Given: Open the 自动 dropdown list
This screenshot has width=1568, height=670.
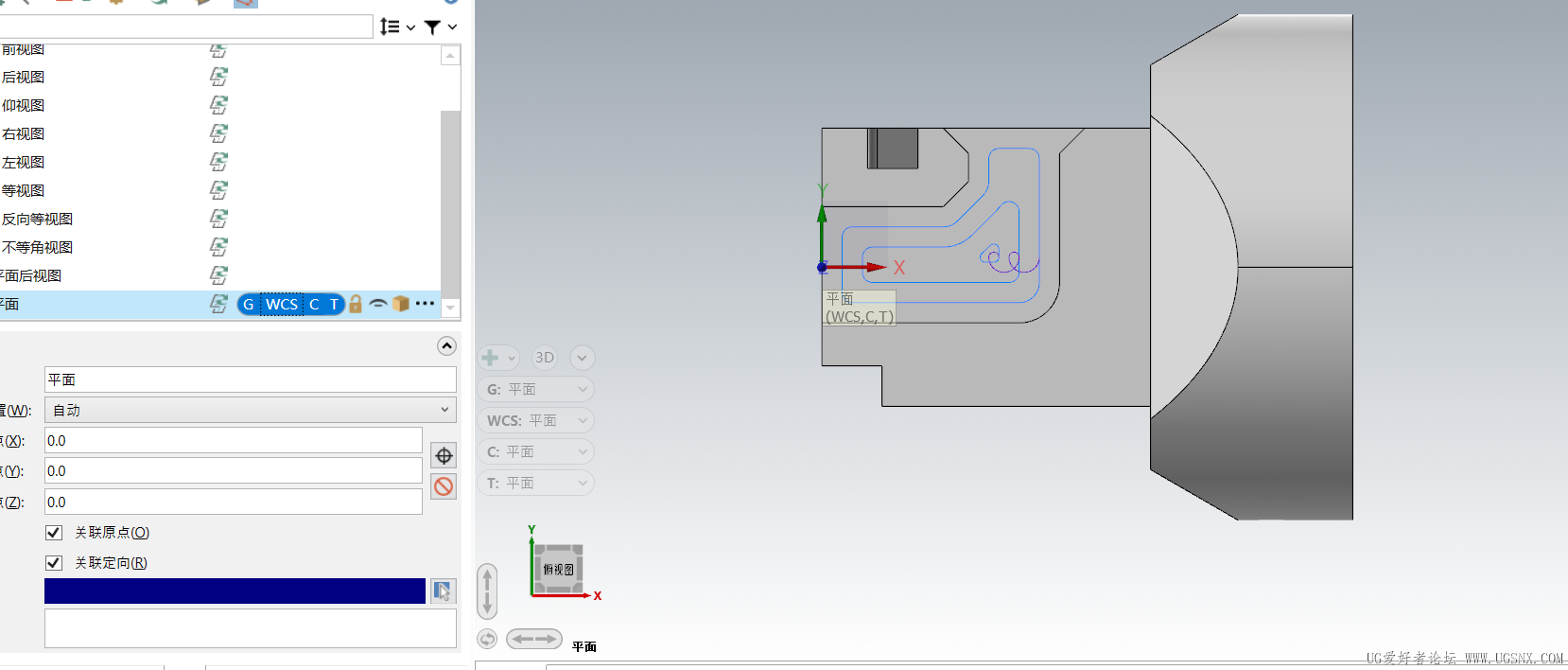Looking at the screenshot, I should (251, 410).
